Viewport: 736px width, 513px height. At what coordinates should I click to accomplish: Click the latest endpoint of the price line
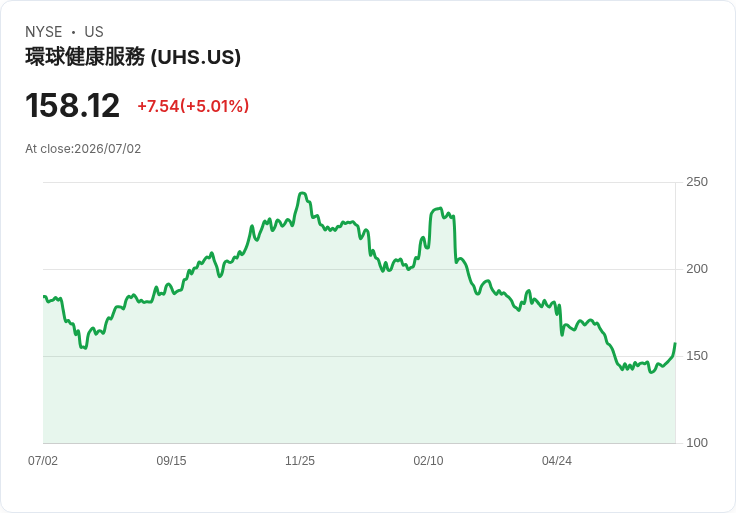[675, 344]
